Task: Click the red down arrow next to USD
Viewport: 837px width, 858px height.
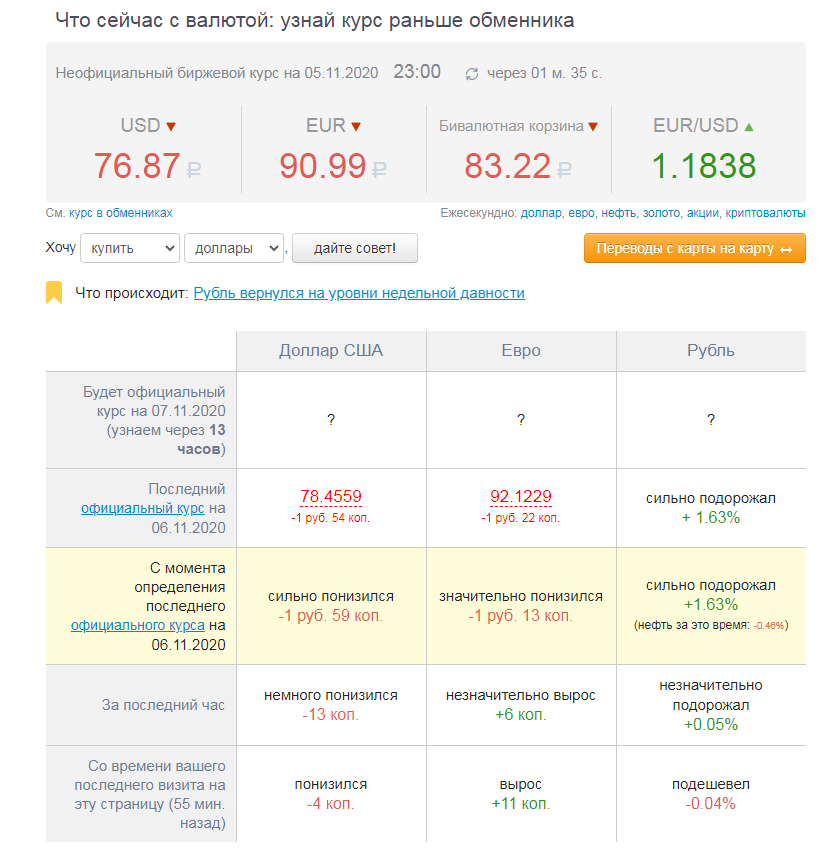Action: [x=171, y=127]
